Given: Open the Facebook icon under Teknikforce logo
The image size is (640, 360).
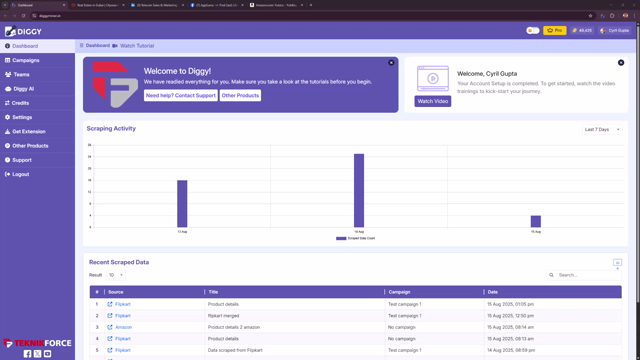Looking at the screenshot, I should click(27, 354).
